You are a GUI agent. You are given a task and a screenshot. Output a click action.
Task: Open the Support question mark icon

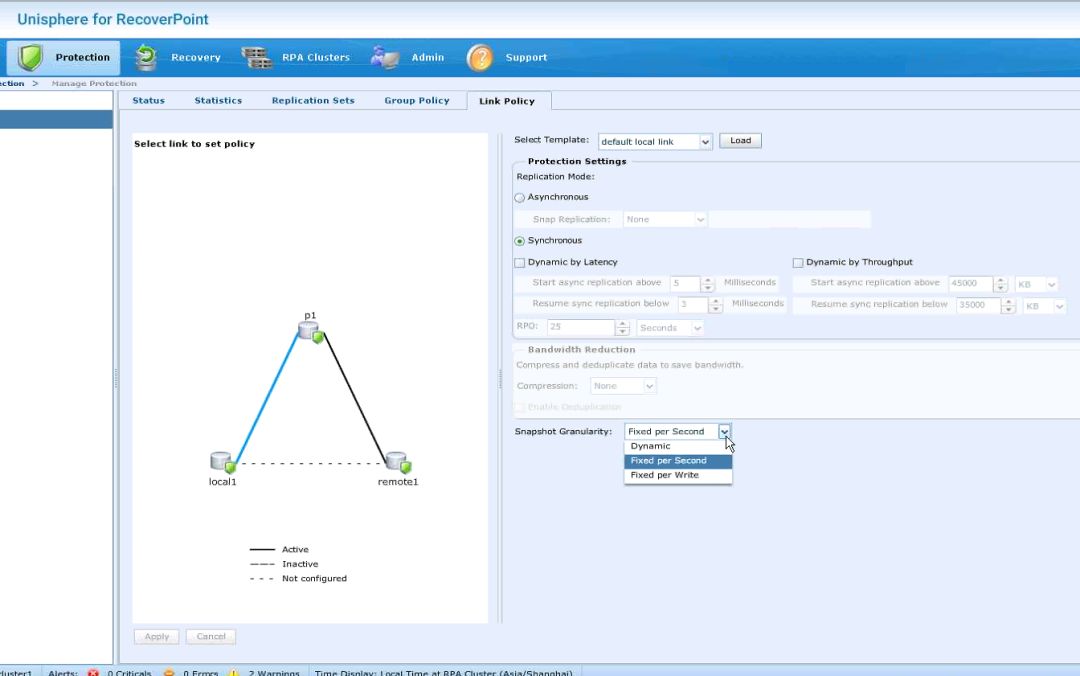click(480, 57)
